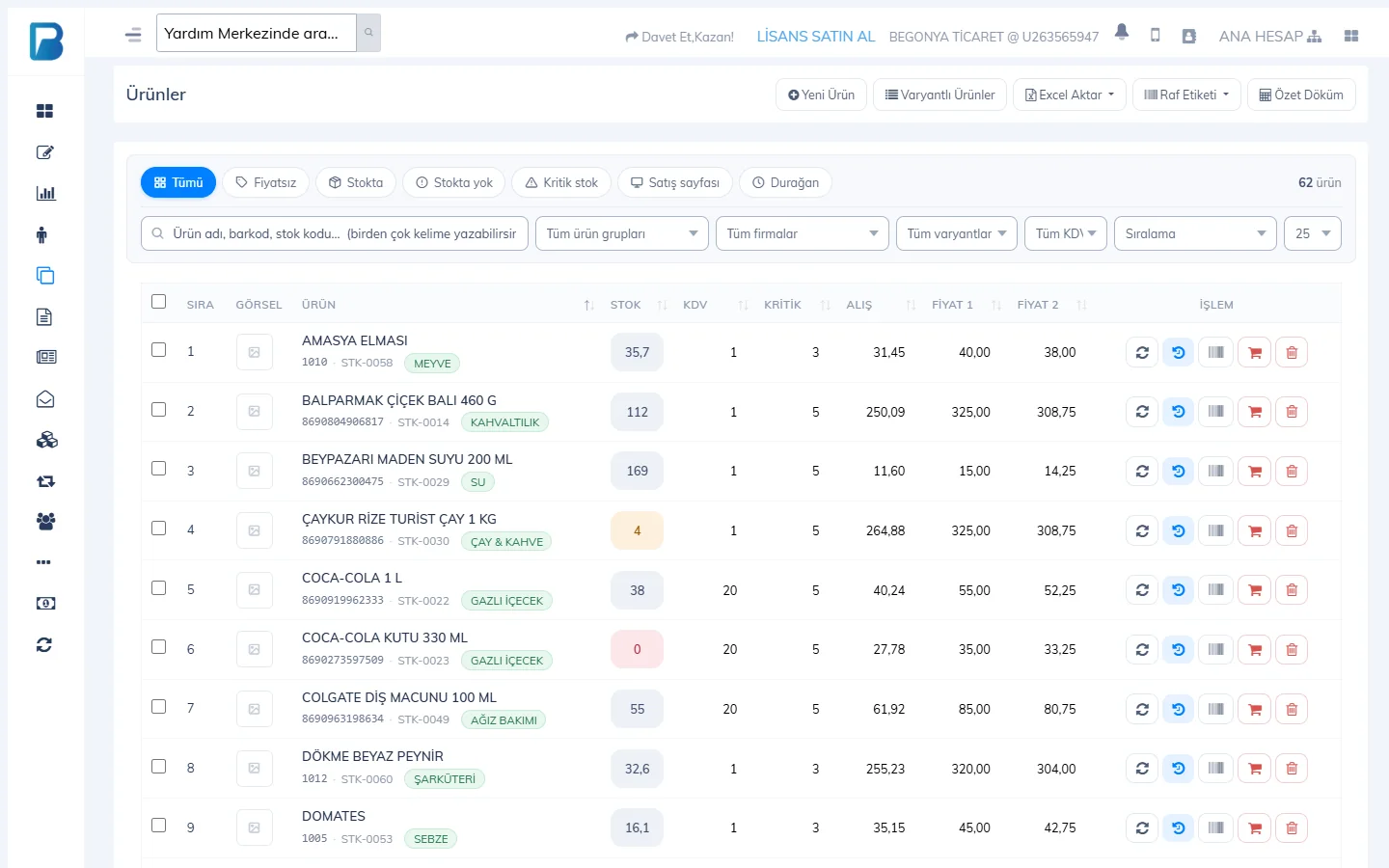This screenshot has width=1389, height=868.
Task: Click the Yeni Ürün button
Action: (x=822, y=95)
